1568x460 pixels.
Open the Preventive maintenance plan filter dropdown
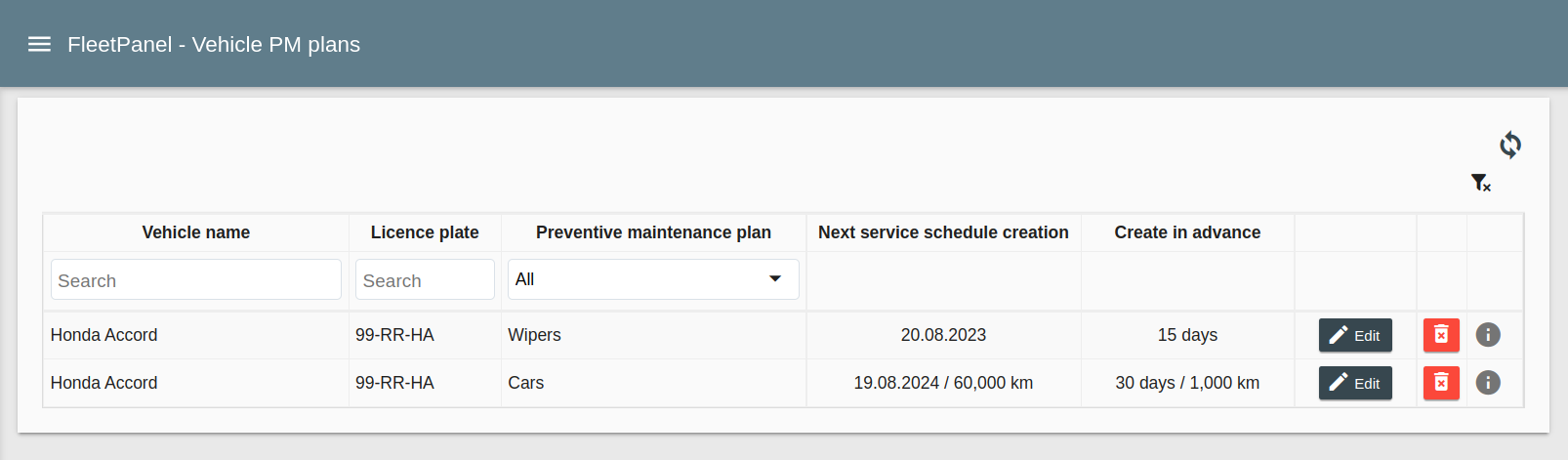[x=653, y=279]
